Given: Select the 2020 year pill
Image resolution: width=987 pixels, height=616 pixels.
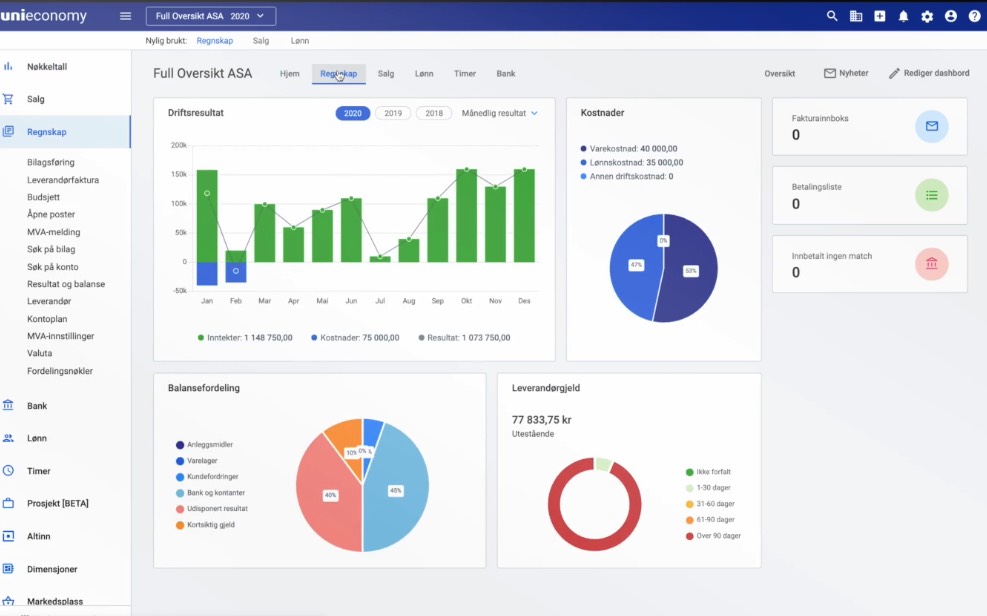Looking at the screenshot, I should (352, 113).
